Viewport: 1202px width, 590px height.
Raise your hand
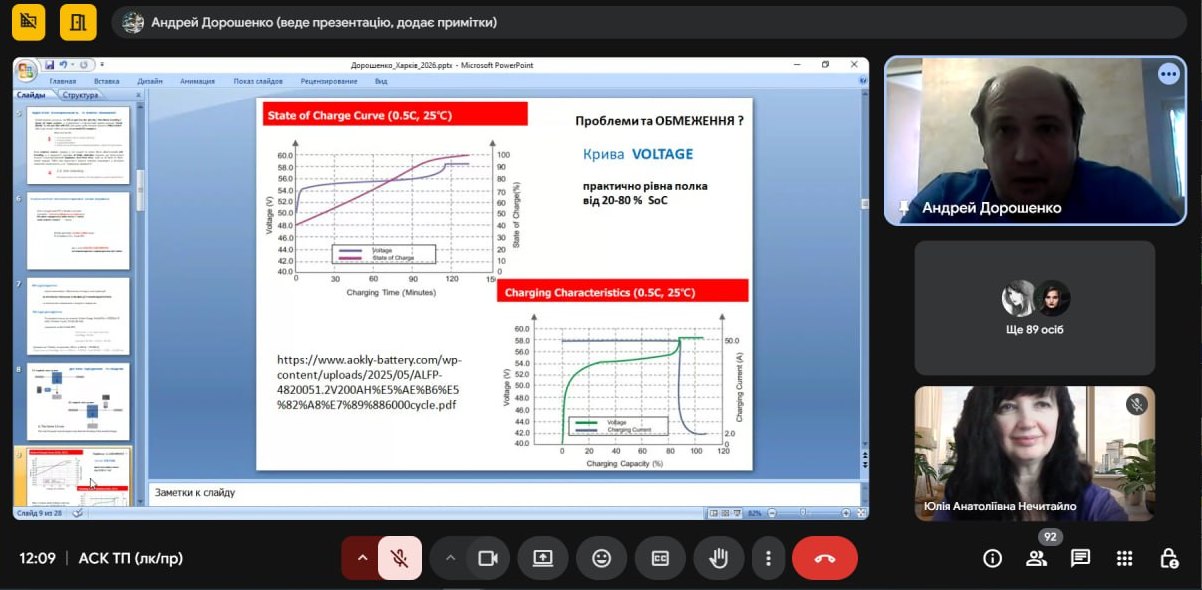[718, 558]
